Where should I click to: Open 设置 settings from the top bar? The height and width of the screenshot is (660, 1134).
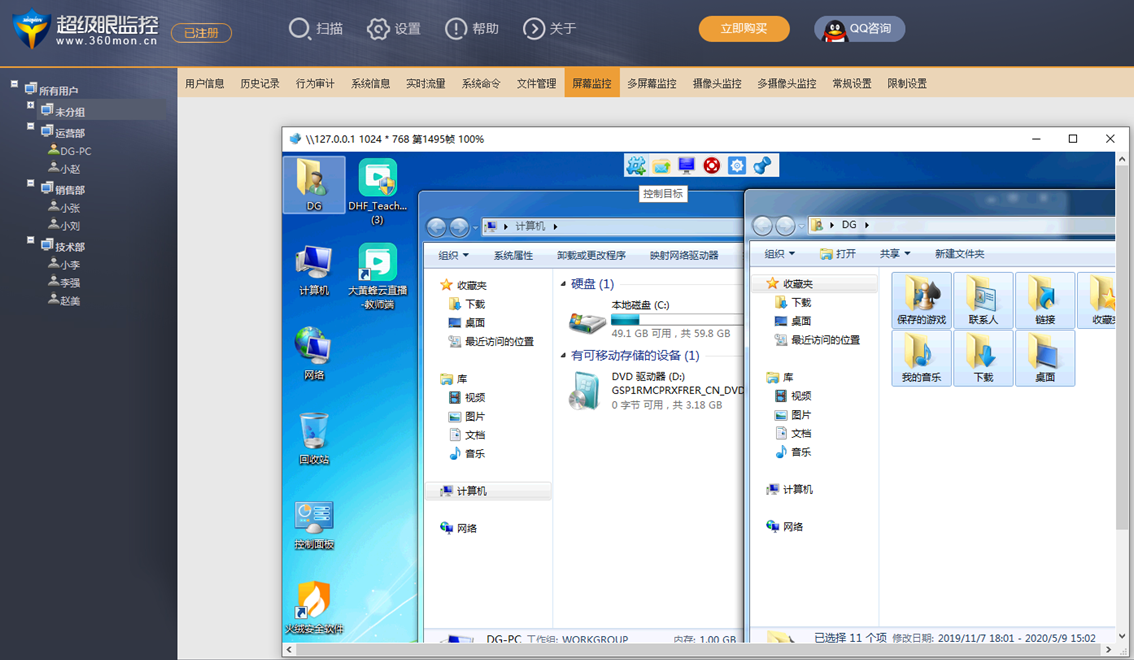(x=393, y=29)
